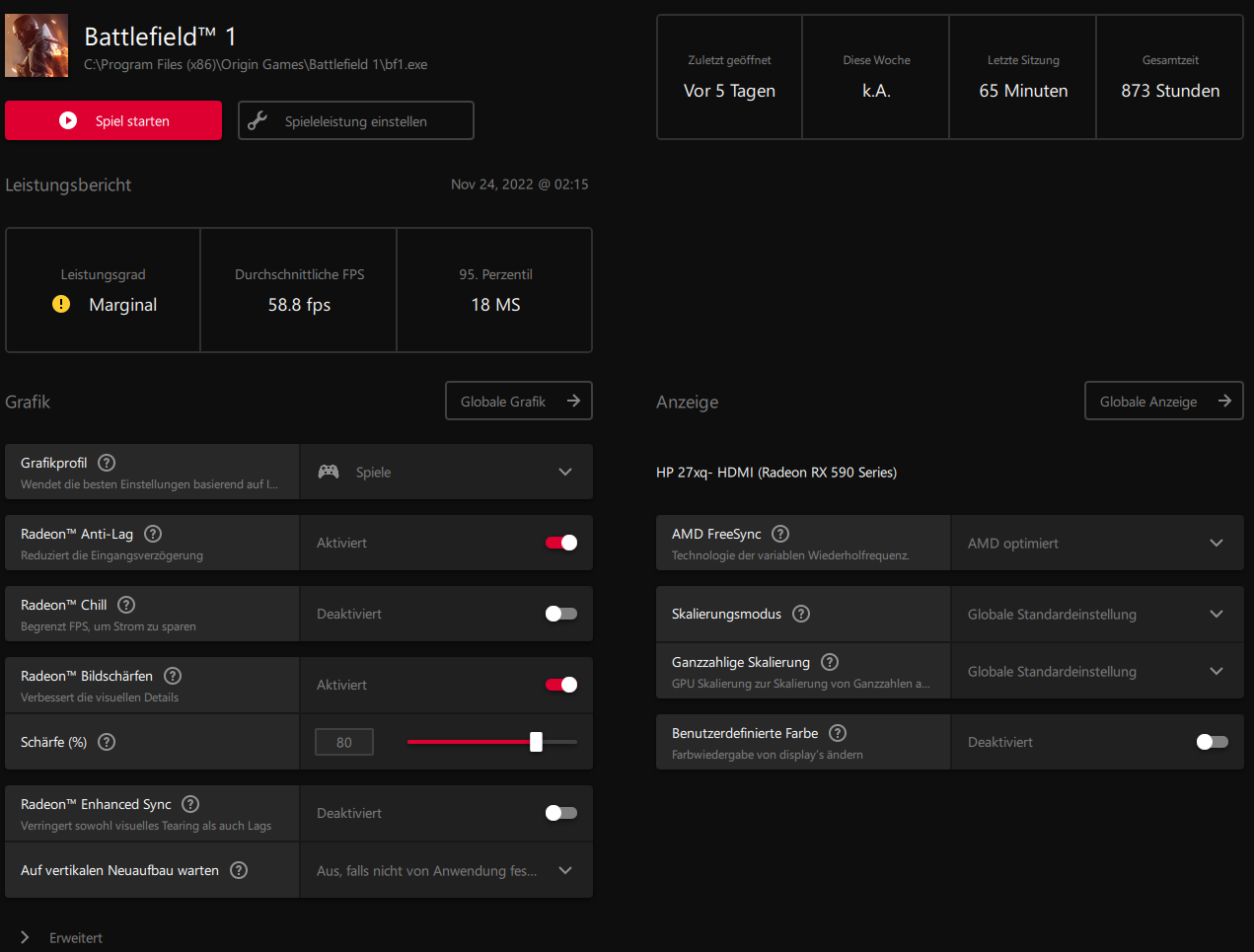Screen dimensions: 1254x952
Task: Click the Schärfe slider handle
Action: click(x=536, y=742)
